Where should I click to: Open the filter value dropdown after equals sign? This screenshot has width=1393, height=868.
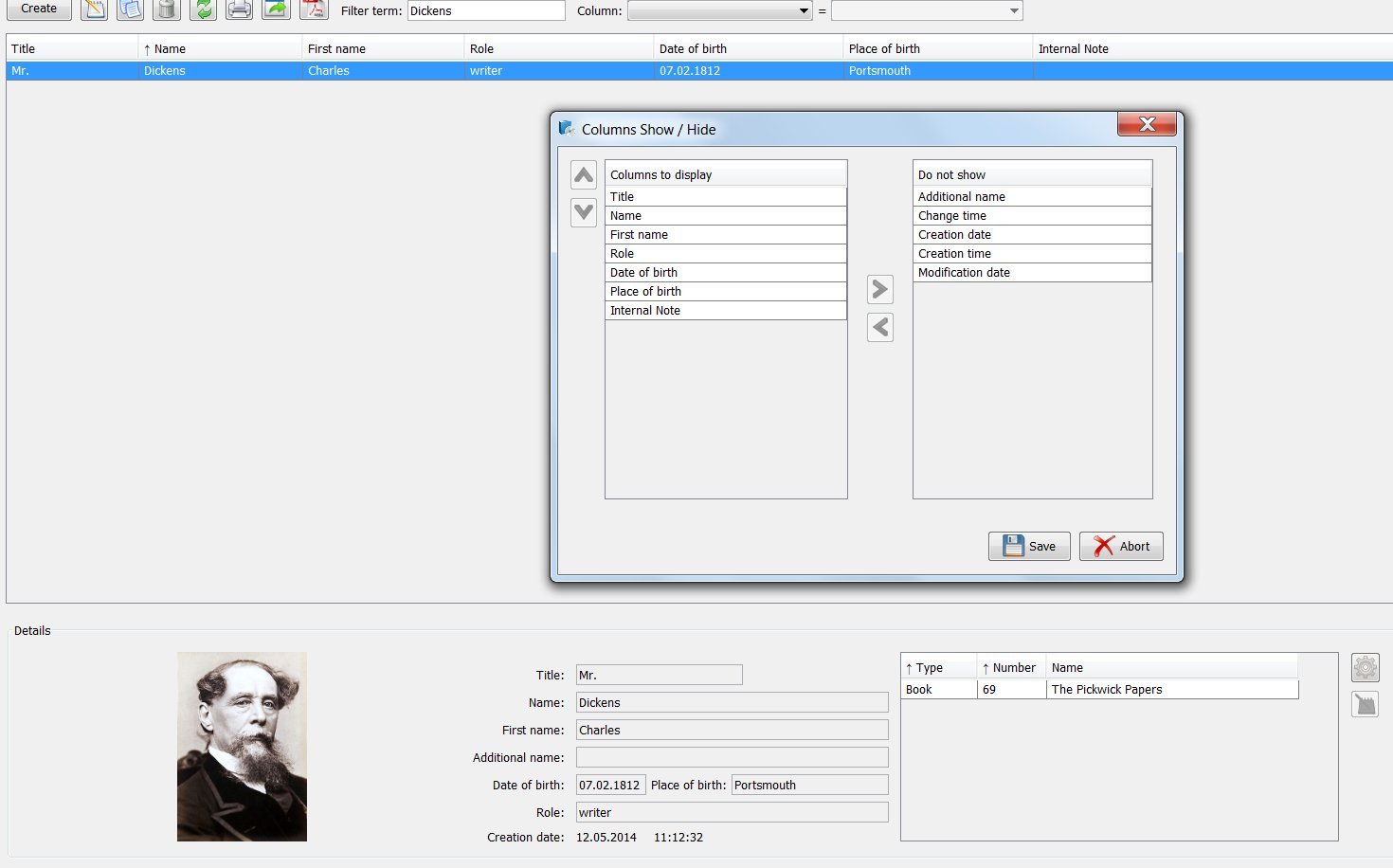tap(926, 11)
